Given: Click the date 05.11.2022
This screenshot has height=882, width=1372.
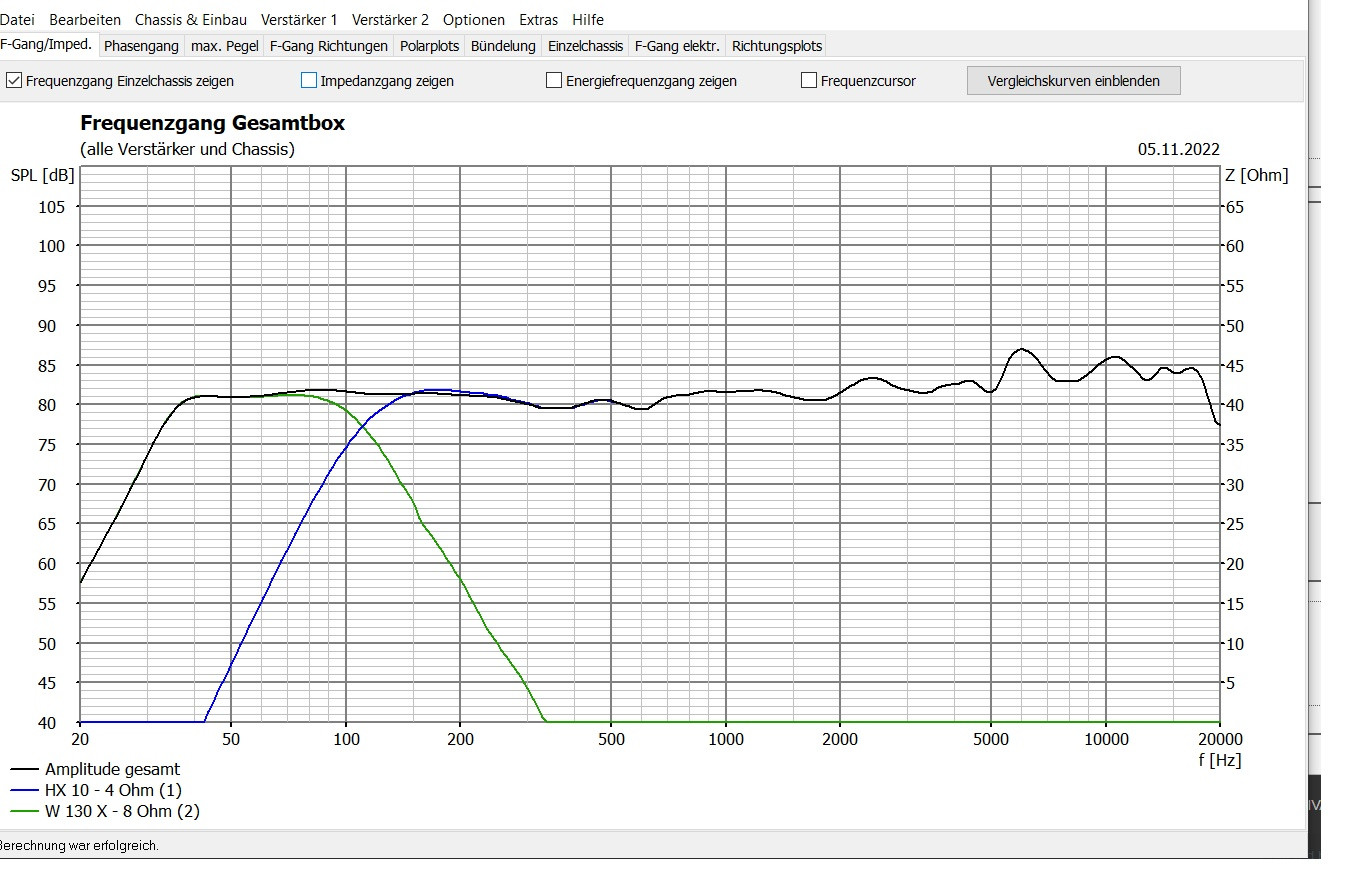Looking at the screenshot, I should point(1179,150).
